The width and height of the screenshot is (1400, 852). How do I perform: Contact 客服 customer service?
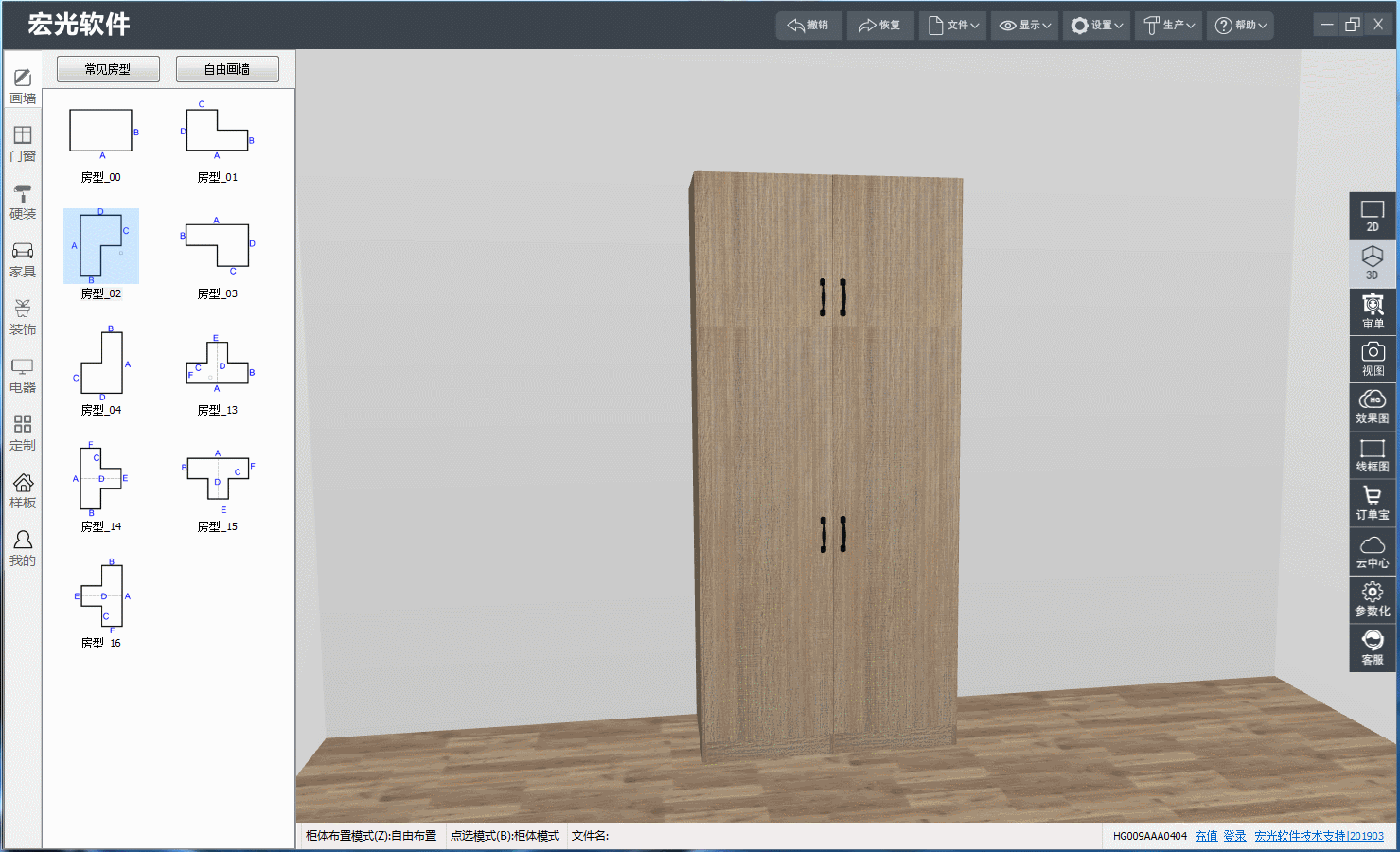click(x=1373, y=648)
